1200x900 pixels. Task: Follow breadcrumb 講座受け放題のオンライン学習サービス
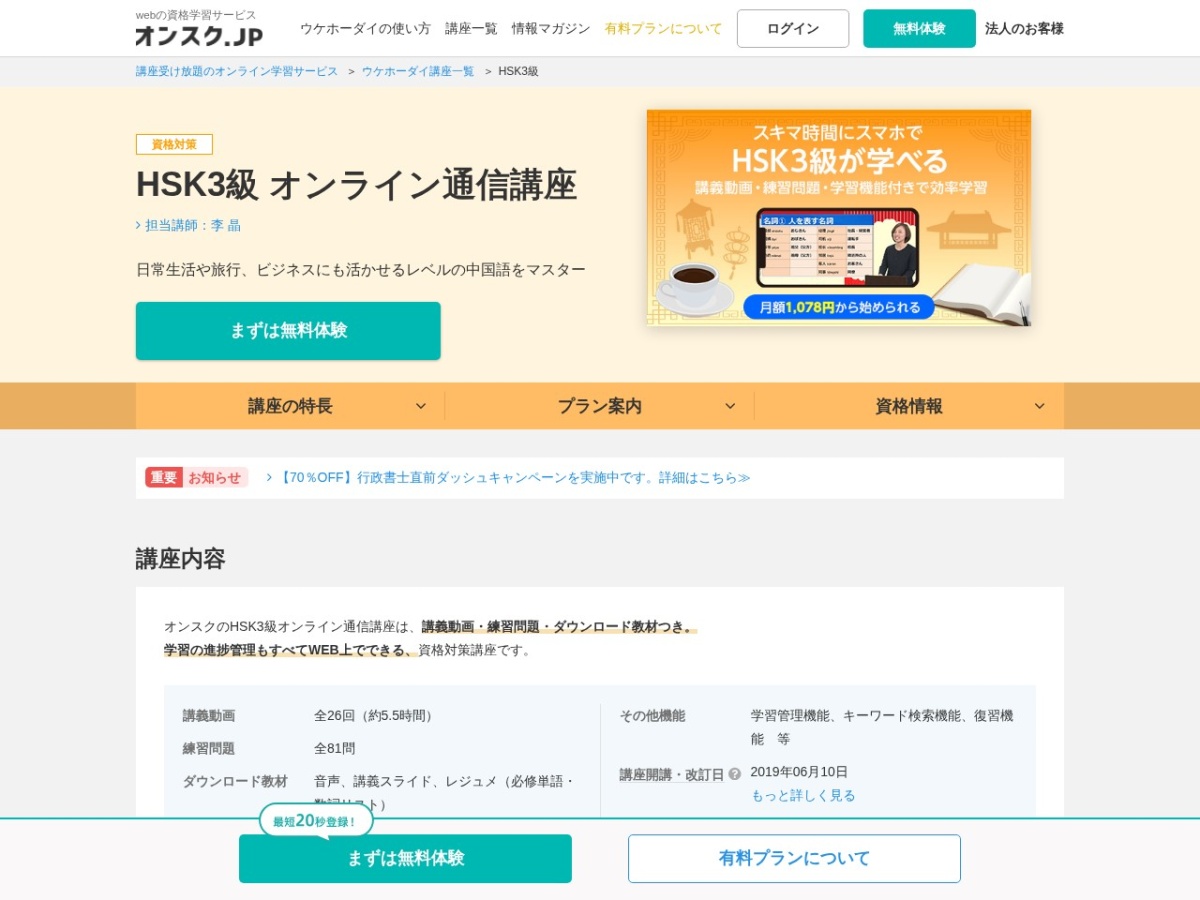click(237, 72)
